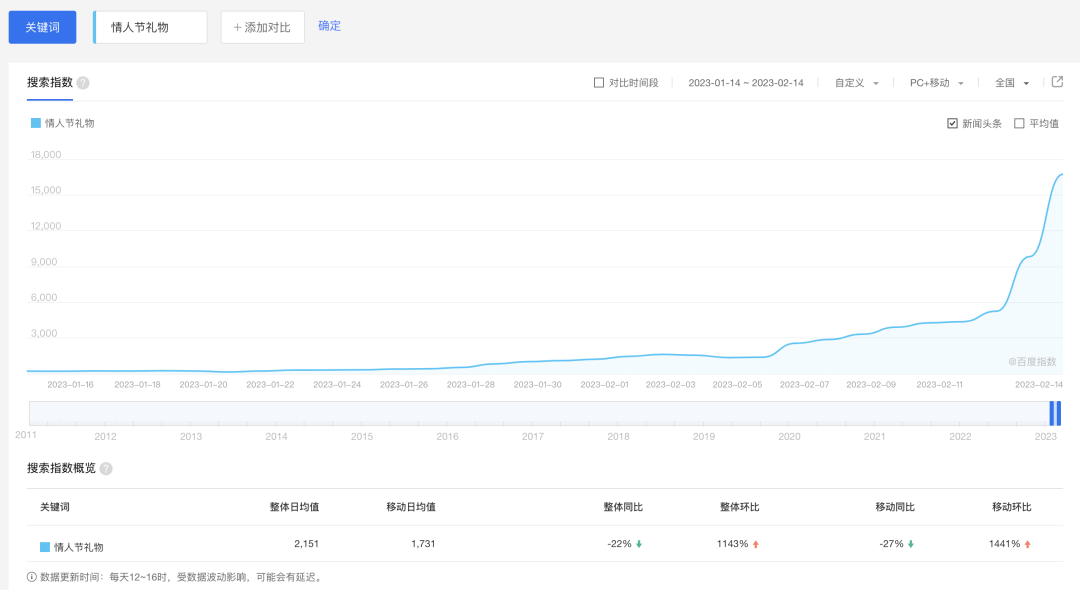The width and height of the screenshot is (1080, 590).
Task: Expand the PC+移动 device dropdown
Action: point(937,83)
